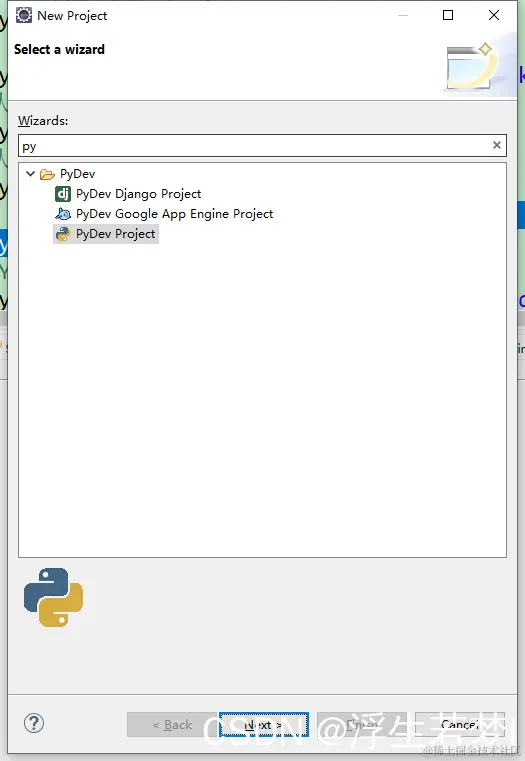Maximize the New Project window
This screenshot has width=525, height=761.
coord(448,15)
